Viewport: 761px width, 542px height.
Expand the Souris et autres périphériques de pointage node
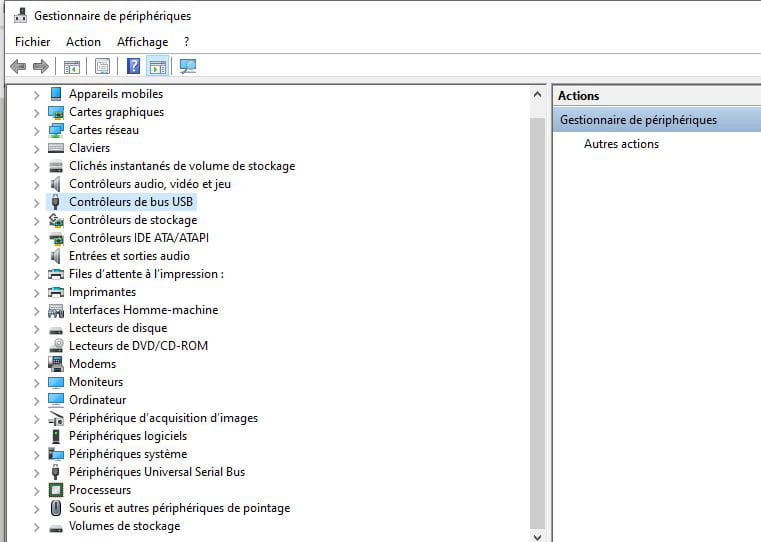(37, 508)
